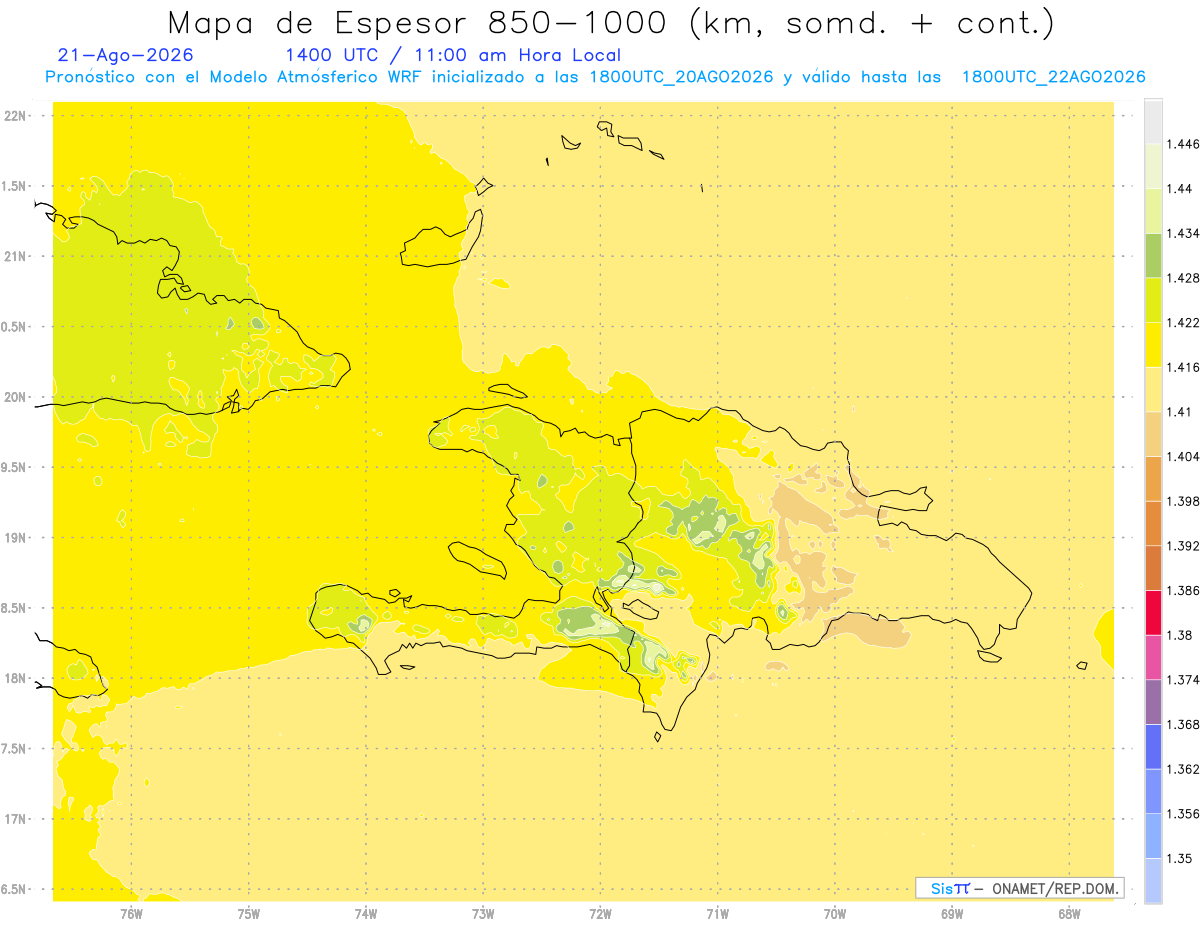
Task: Click the longitude label 68W
Action: click(x=1069, y=914)
